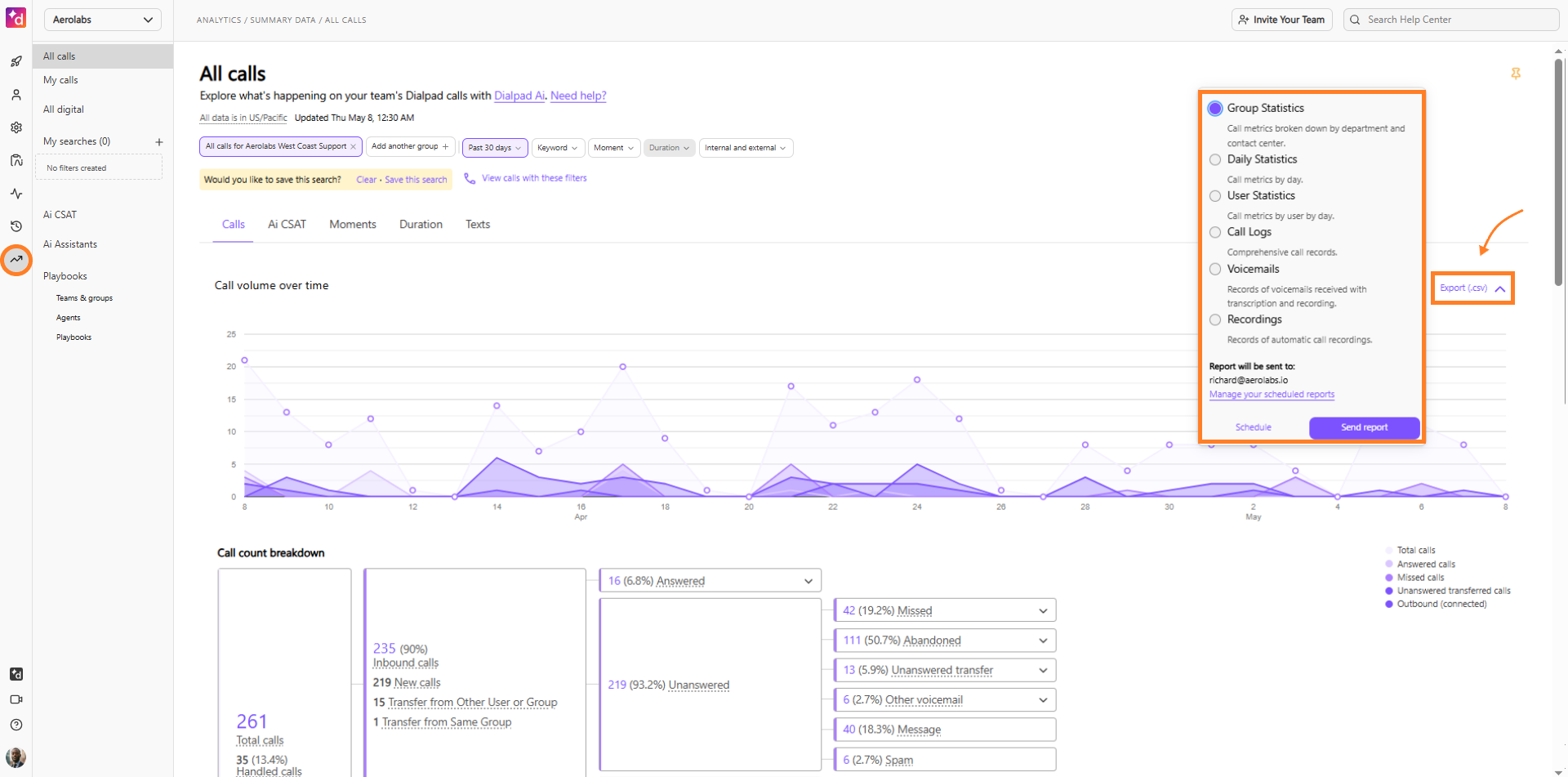1568x777 pixels.
Task: Switch to the Calls tab
Action: (x=234, y=225)
